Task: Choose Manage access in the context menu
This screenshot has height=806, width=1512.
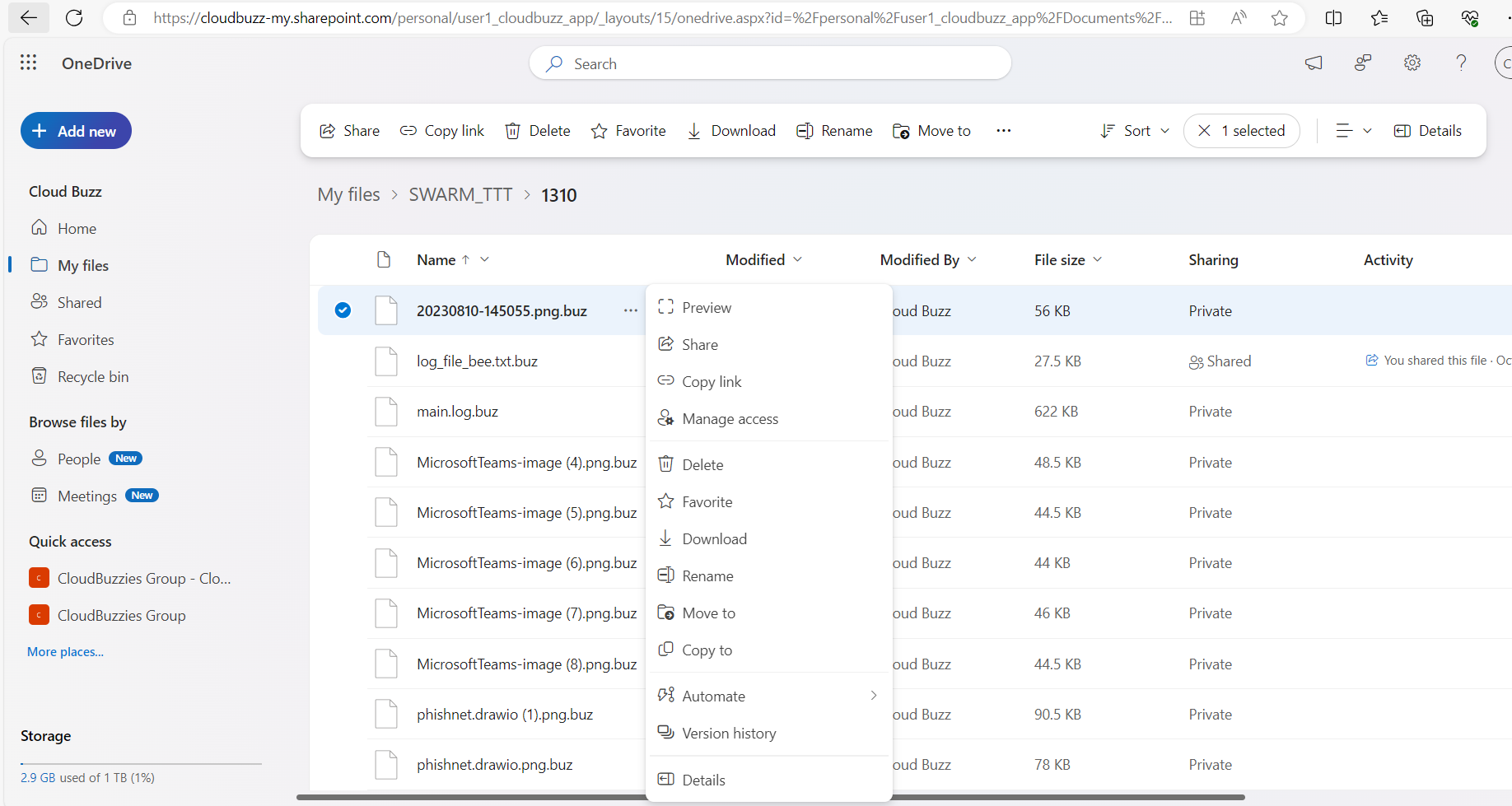Action: coord(730,418)
